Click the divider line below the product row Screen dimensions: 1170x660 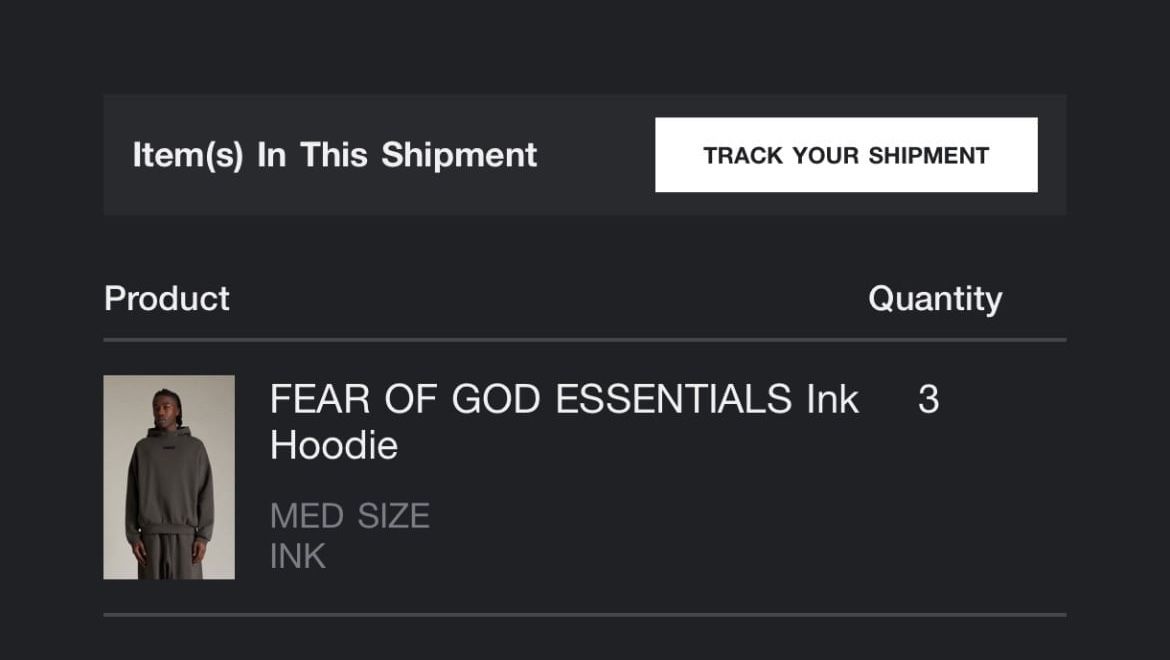(x=585, y=614)
